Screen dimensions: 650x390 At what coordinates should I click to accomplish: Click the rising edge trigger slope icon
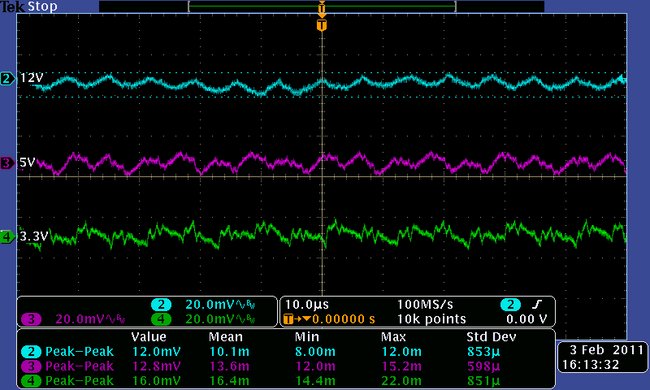point(537,305)
